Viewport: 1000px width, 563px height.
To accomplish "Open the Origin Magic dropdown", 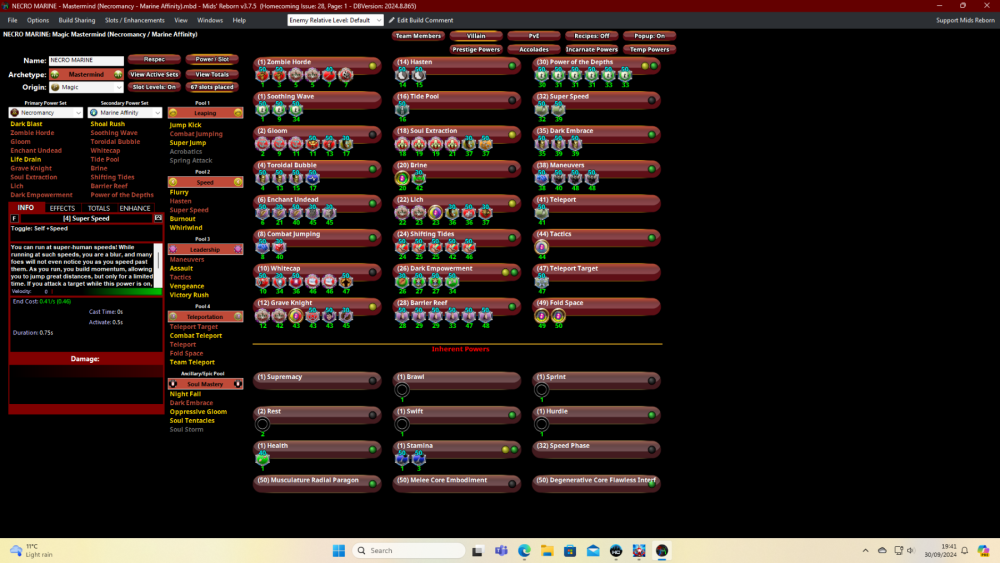I will (x=86, y=87).
